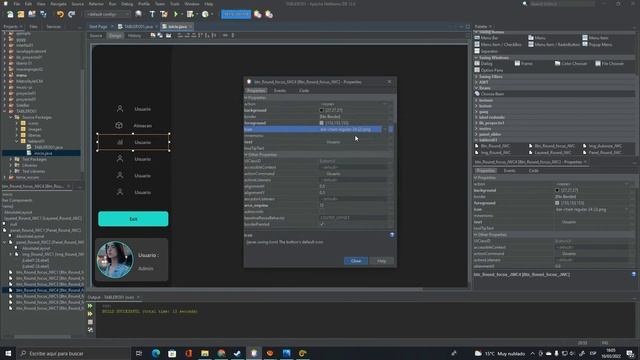The width and height of the screenshot is (640, 360).
Task: Click the New File toolbar icon
Action: click(x=10, y=14)
